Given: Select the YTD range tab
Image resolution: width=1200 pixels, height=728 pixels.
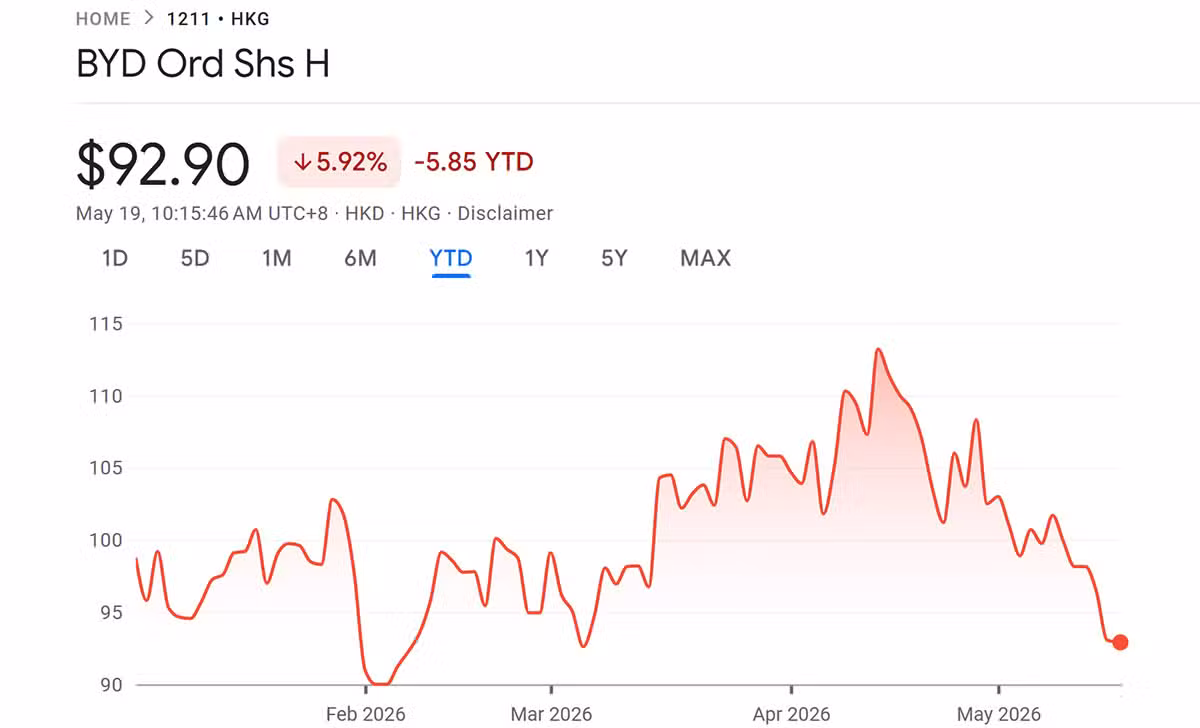Looking at the screenshot, I should (451, 258).
